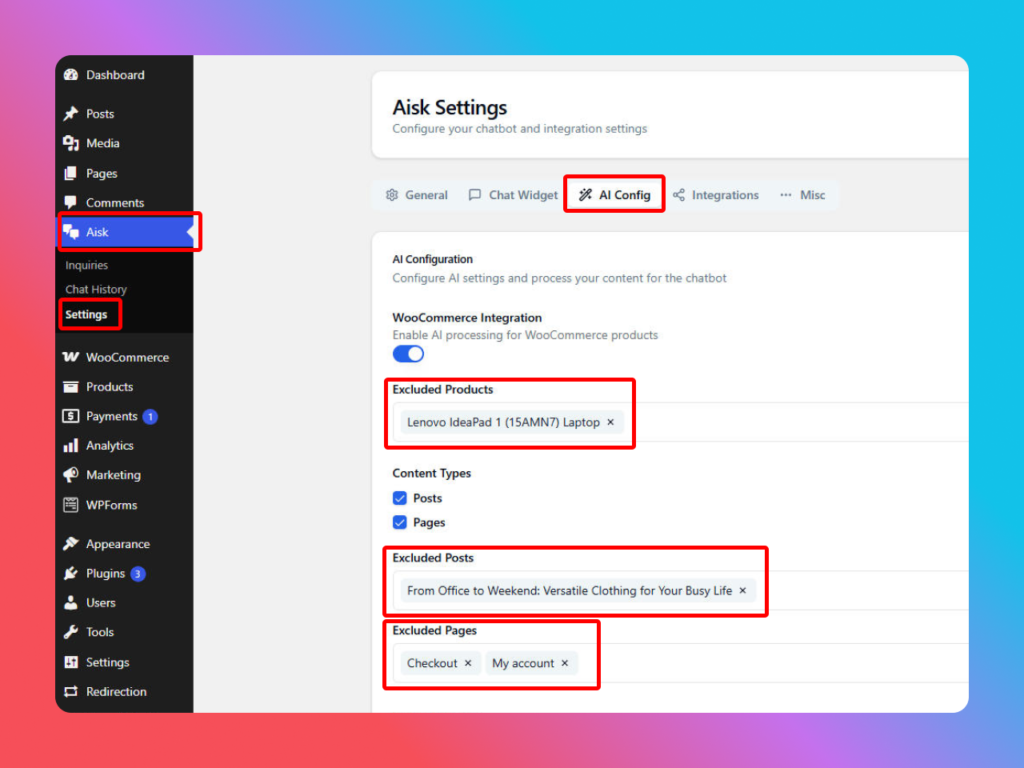Click the WPForms icon
The image size is (1024, 768).
pos(71,505)
